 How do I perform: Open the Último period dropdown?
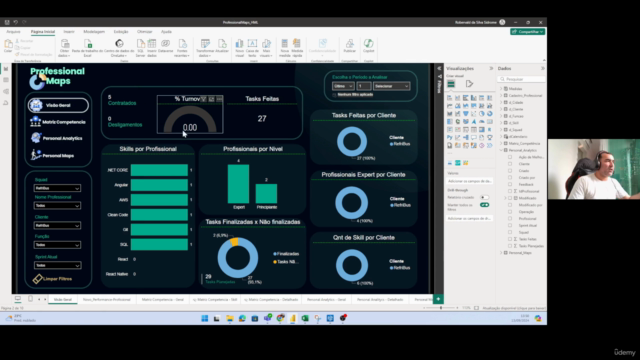(343, 86)
